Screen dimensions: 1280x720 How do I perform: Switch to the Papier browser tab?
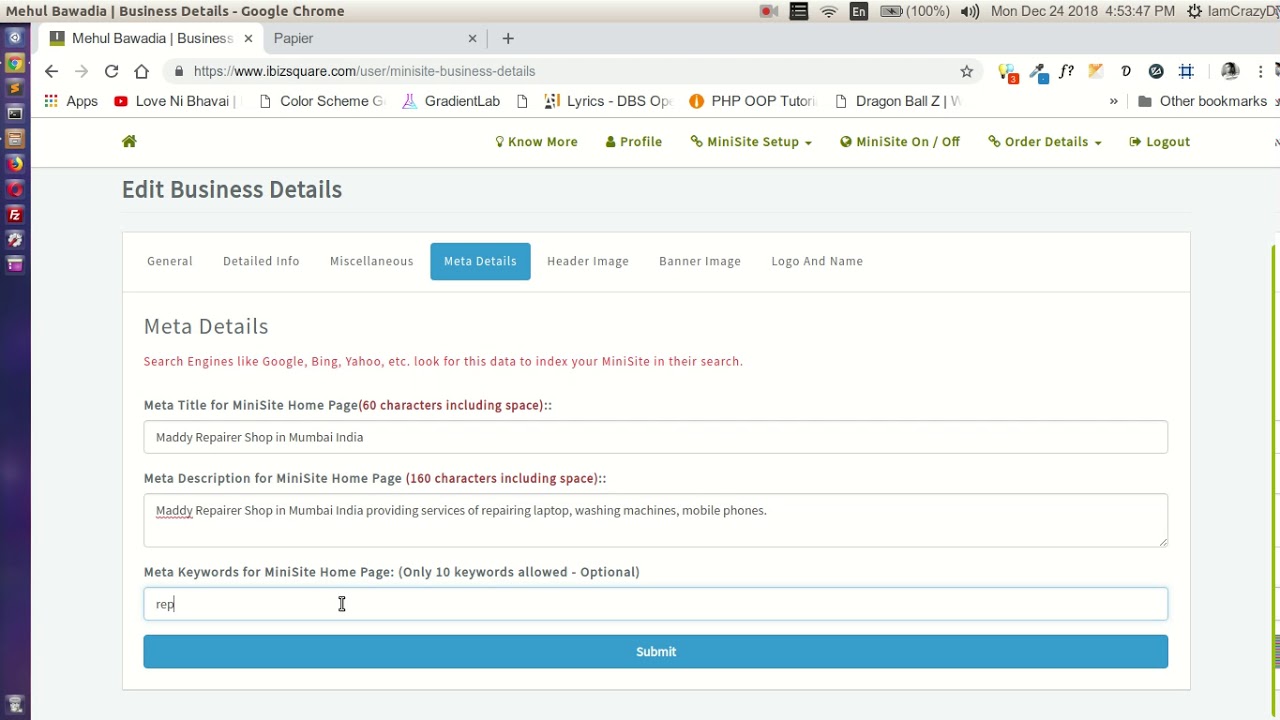coord(376,38)
